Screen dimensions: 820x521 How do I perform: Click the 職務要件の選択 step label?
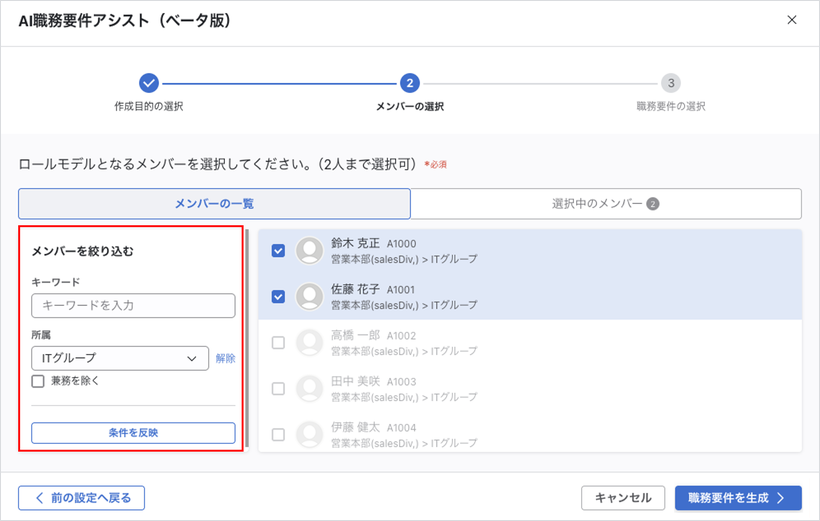click(x=671, y=106)
